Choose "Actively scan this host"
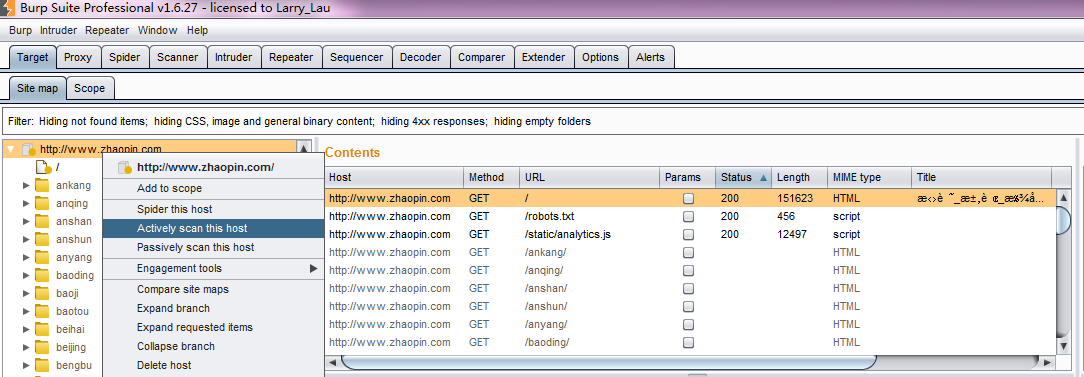This screenshot has width=1084, height=377. [x=213, y=228]
